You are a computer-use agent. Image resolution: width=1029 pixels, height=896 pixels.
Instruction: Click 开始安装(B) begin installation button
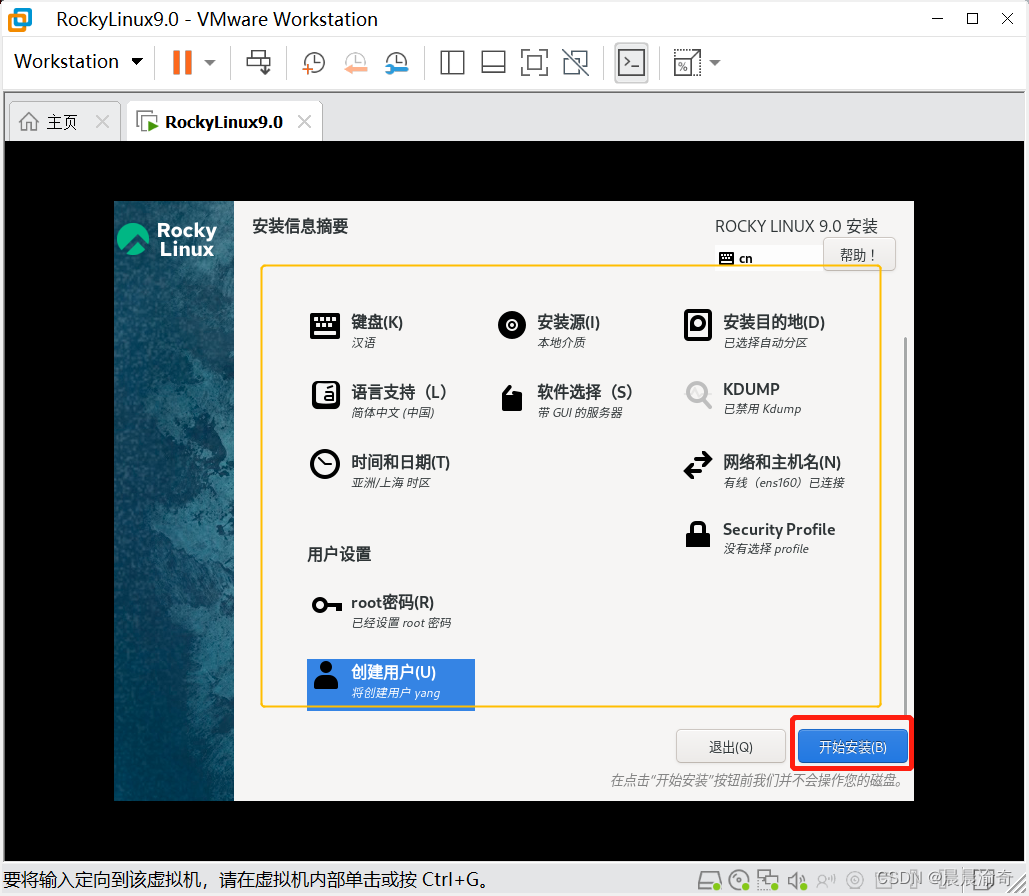(852, 747)
